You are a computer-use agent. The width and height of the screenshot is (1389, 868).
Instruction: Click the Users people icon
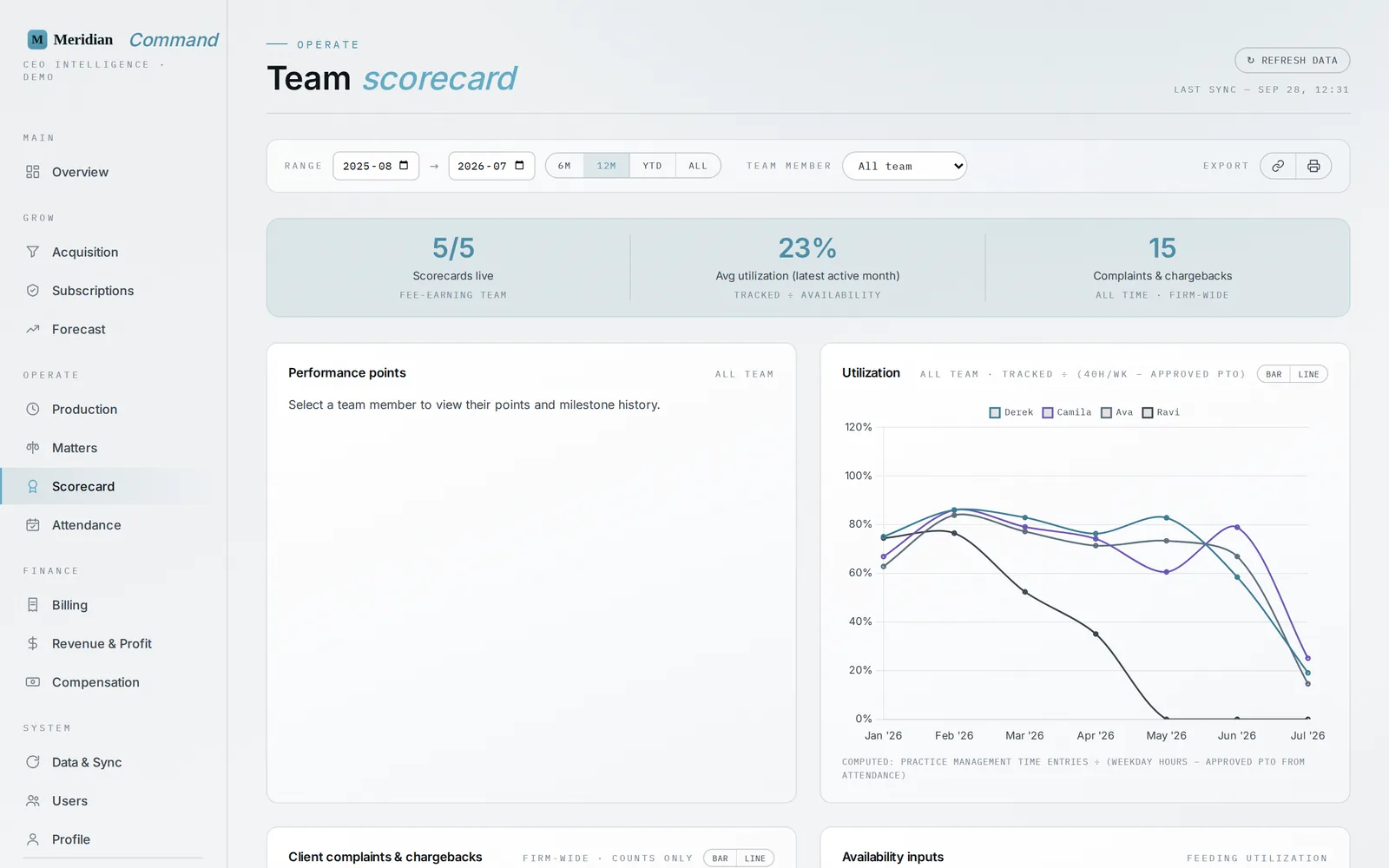click(33, 801)
